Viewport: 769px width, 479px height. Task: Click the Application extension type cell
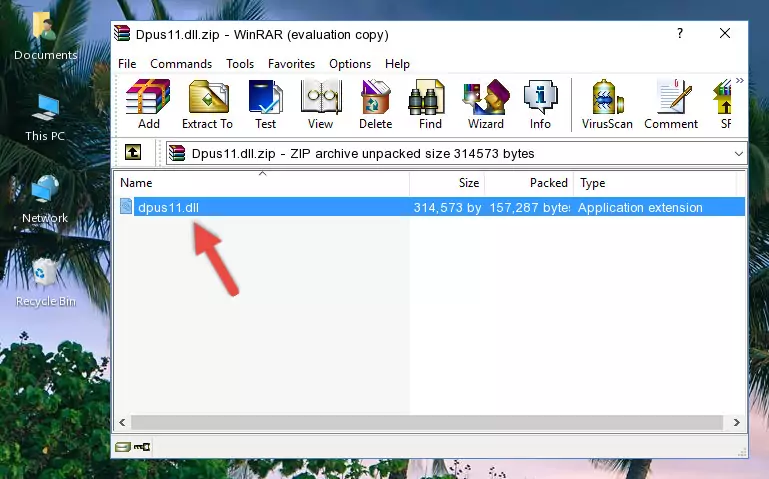(x=640, y=208)
